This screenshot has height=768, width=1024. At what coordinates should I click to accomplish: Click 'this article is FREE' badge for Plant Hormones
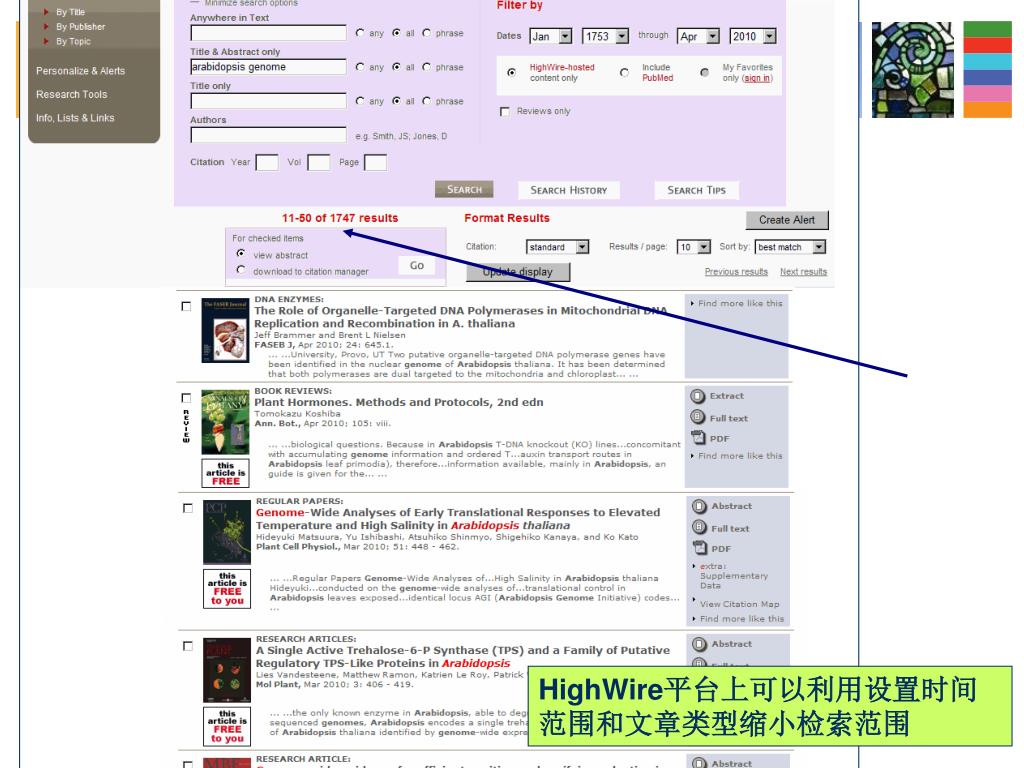pyautogui.click(x=225, y=473)
